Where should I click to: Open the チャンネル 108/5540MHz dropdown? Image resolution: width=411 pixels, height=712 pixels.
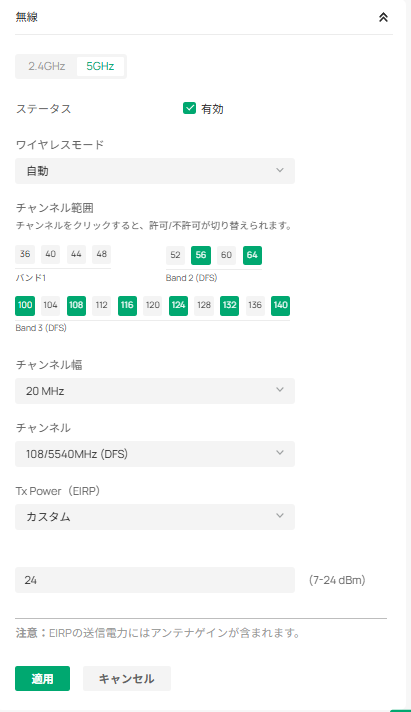pyautogui.click(x=155, y=454)
